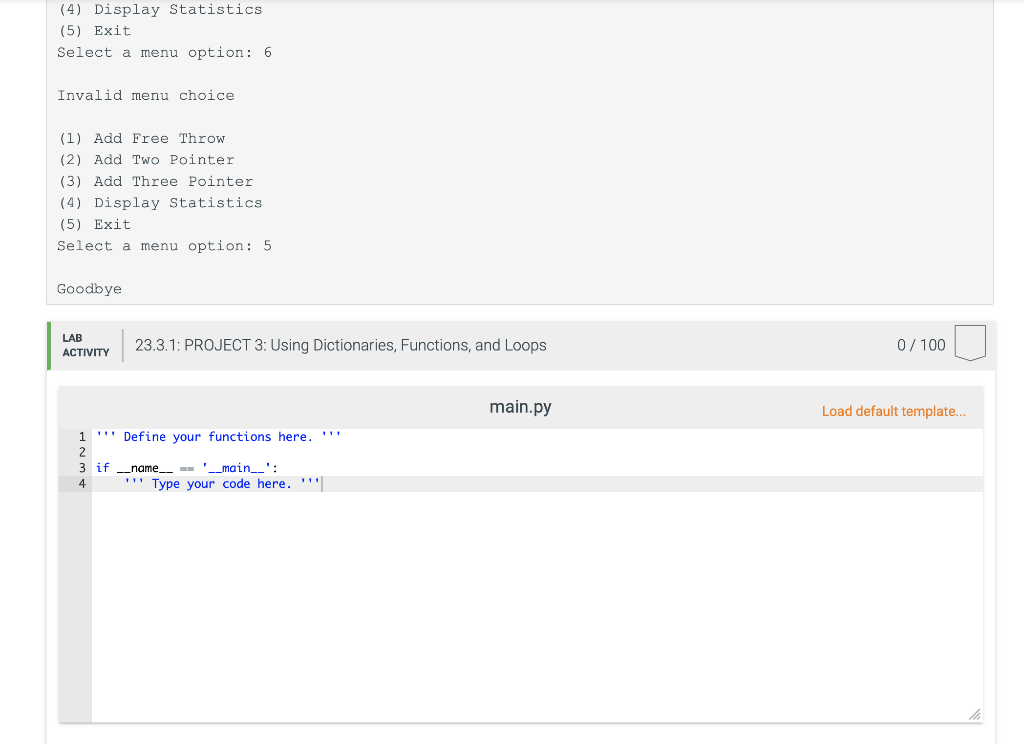Screen dimensions: 1024x744
Task: Click the bookmark flag icon beside the score
Action: (970, 343)
